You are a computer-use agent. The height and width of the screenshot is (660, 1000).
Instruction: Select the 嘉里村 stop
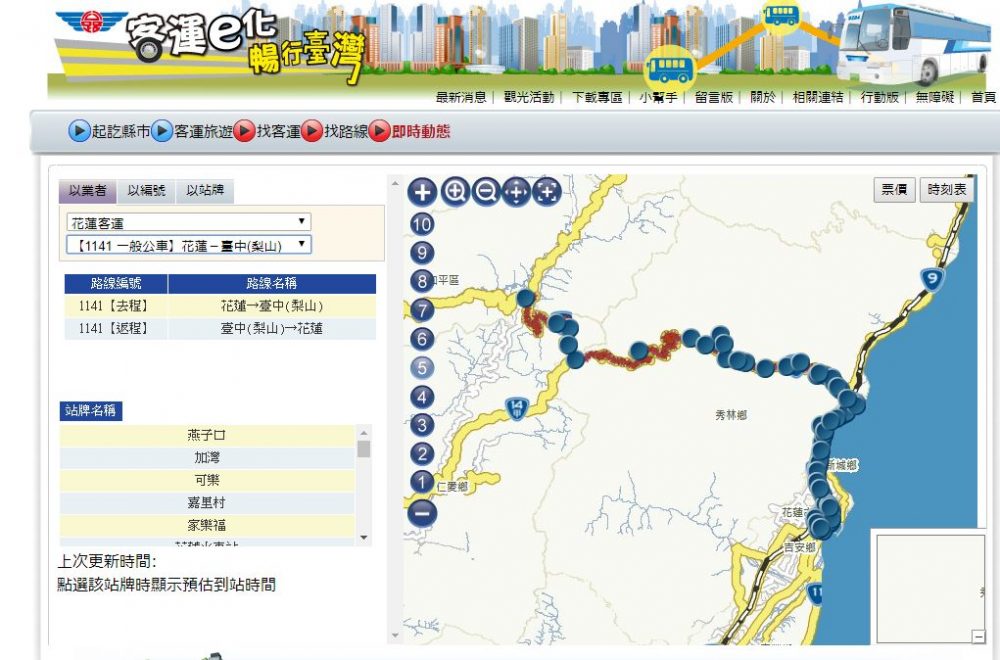[207, 502]
